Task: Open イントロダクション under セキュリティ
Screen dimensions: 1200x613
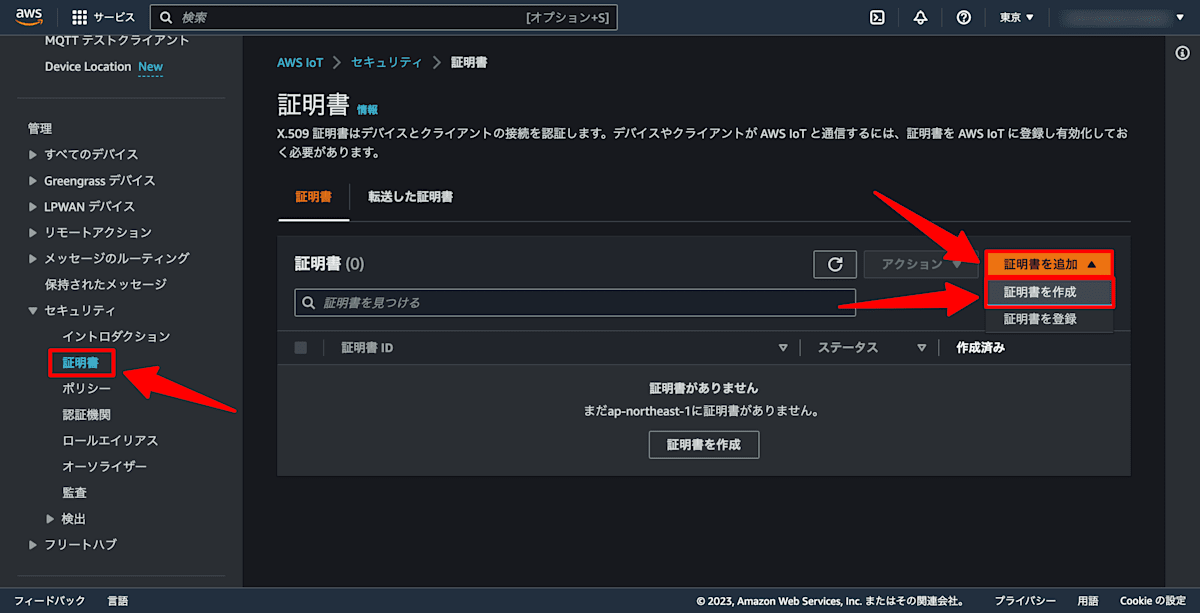Action: pyautogui.click(x=116, y=336)
